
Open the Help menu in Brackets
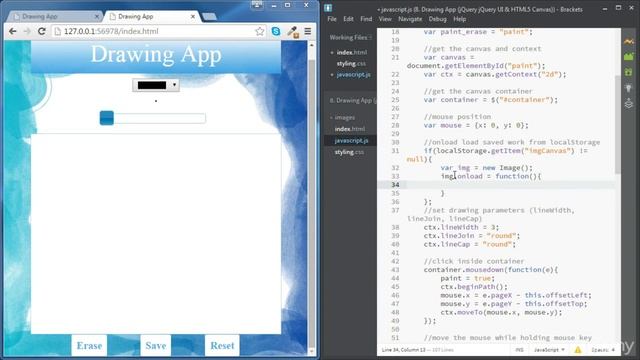pos(460,19)
